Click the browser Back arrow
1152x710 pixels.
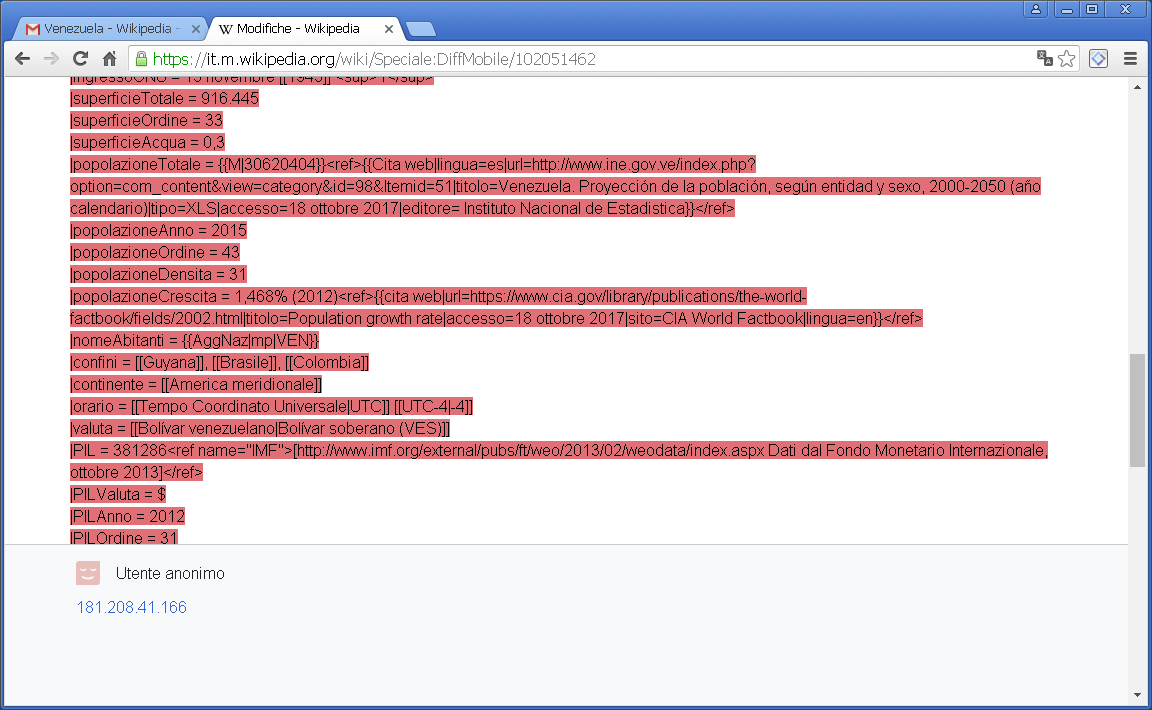(x=22, y=59)
